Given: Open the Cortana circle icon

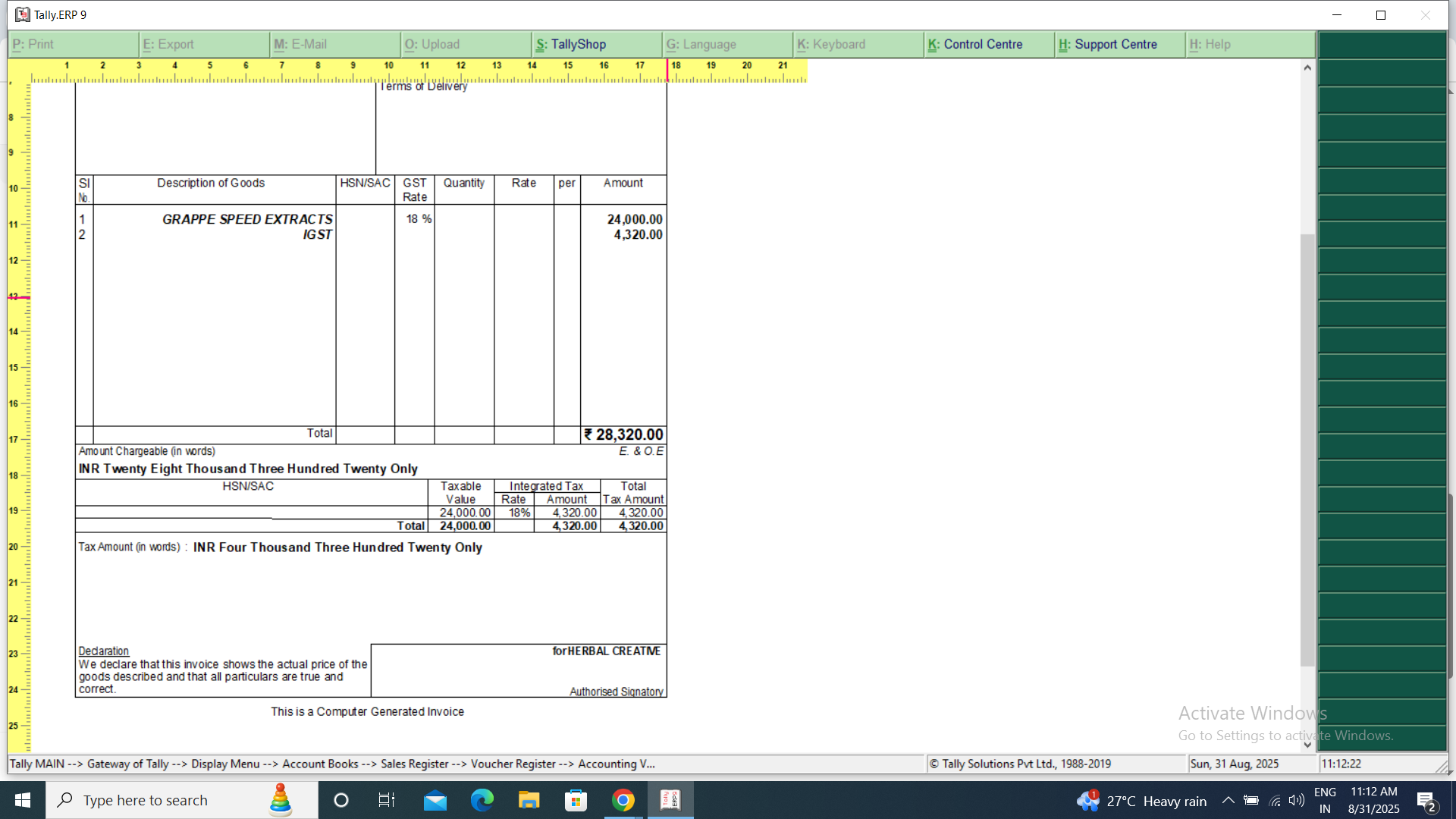Looking at the screenshot, I should click(x=341, y=800).
